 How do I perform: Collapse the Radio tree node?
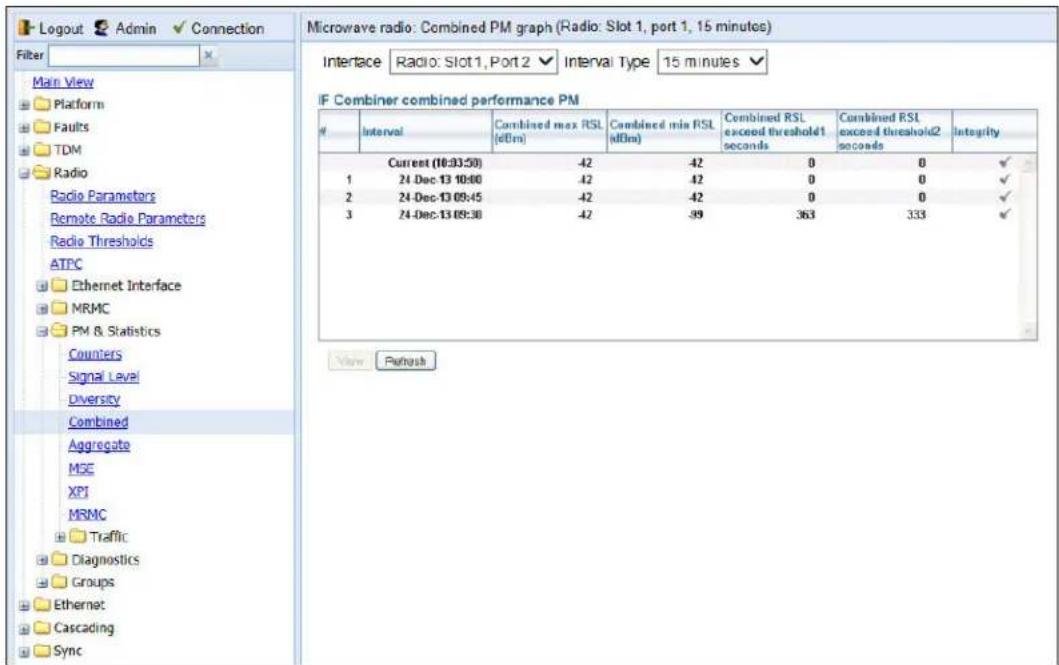point(24,174)
